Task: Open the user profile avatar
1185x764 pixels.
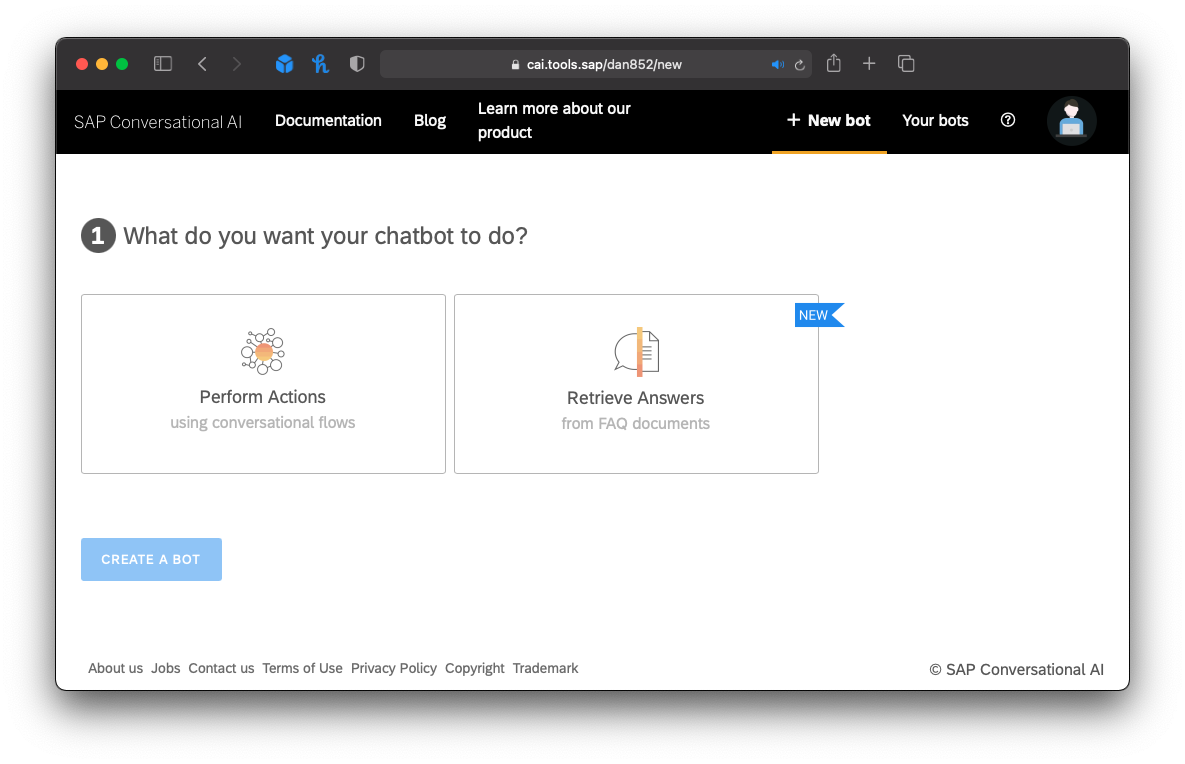Action: [1071, 121]
